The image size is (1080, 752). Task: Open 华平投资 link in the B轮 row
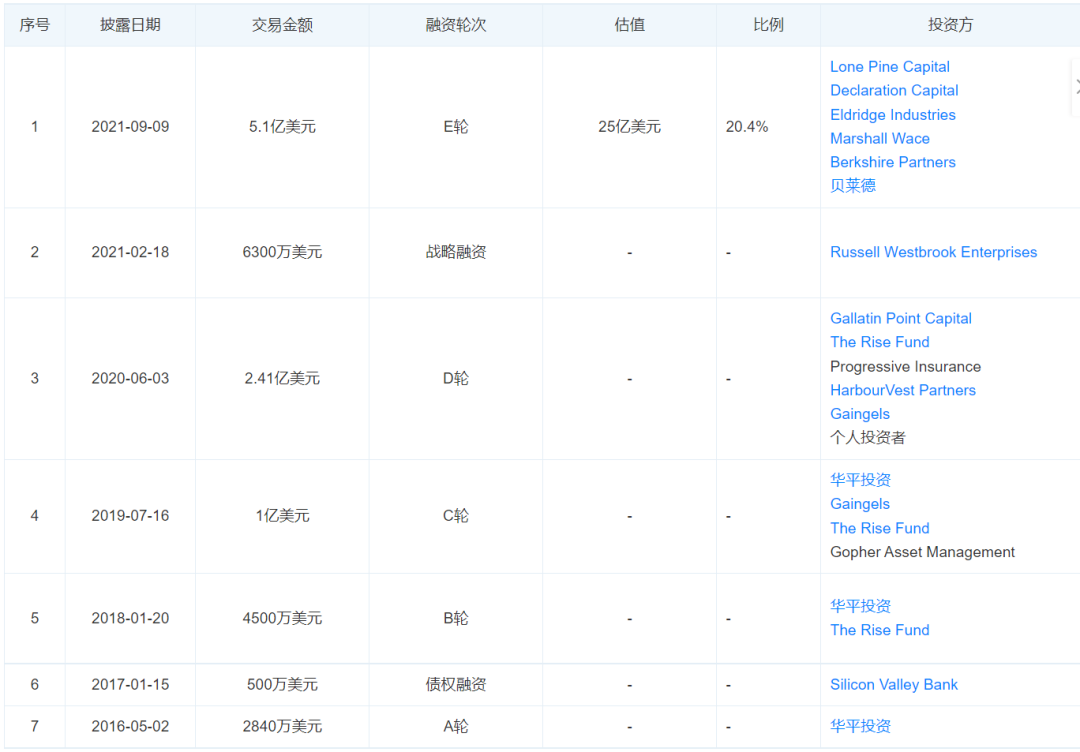[x=860, y=606]
